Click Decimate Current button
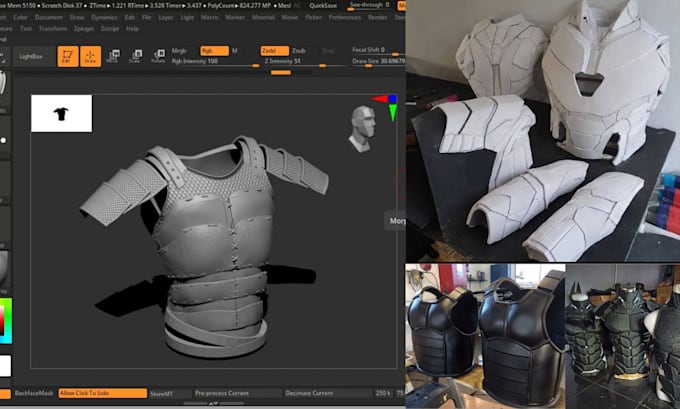The height and width of the screenshot is (409, 680). (x=327, y=393)
